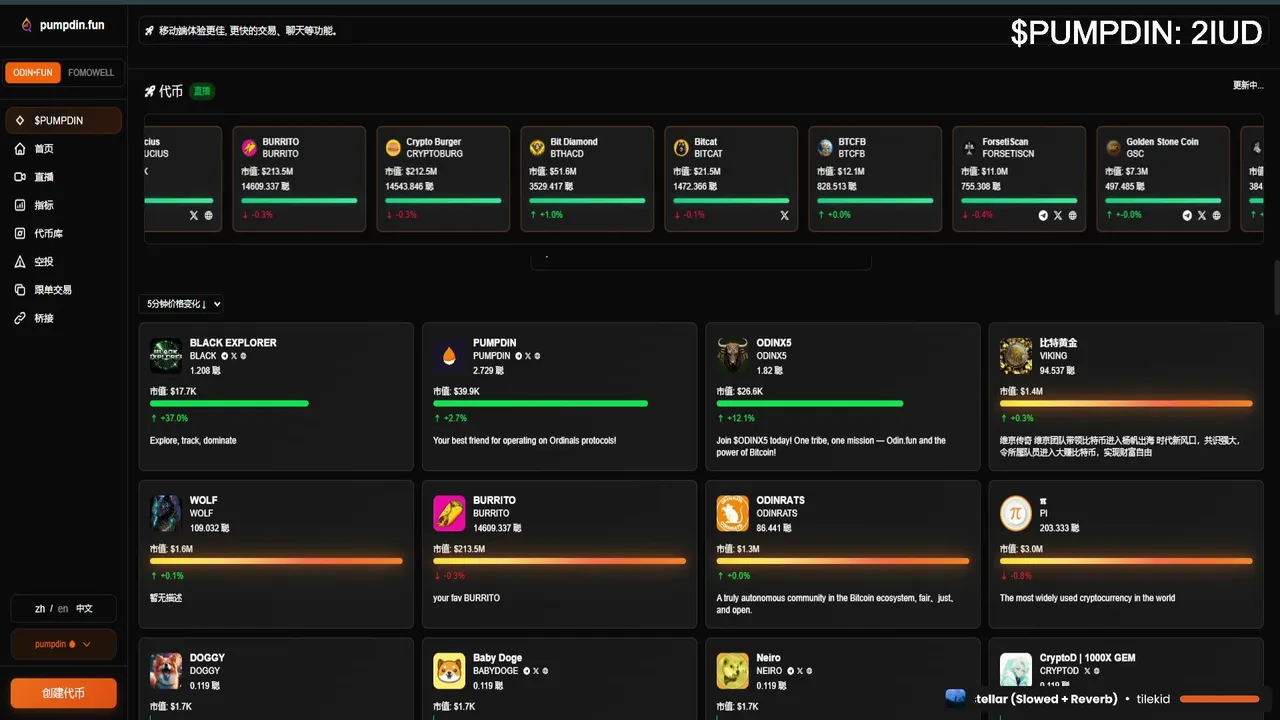Open Golden Stone Coin card's X icon
This screenshot has height=720, width=1280.
pos(1202,215)
